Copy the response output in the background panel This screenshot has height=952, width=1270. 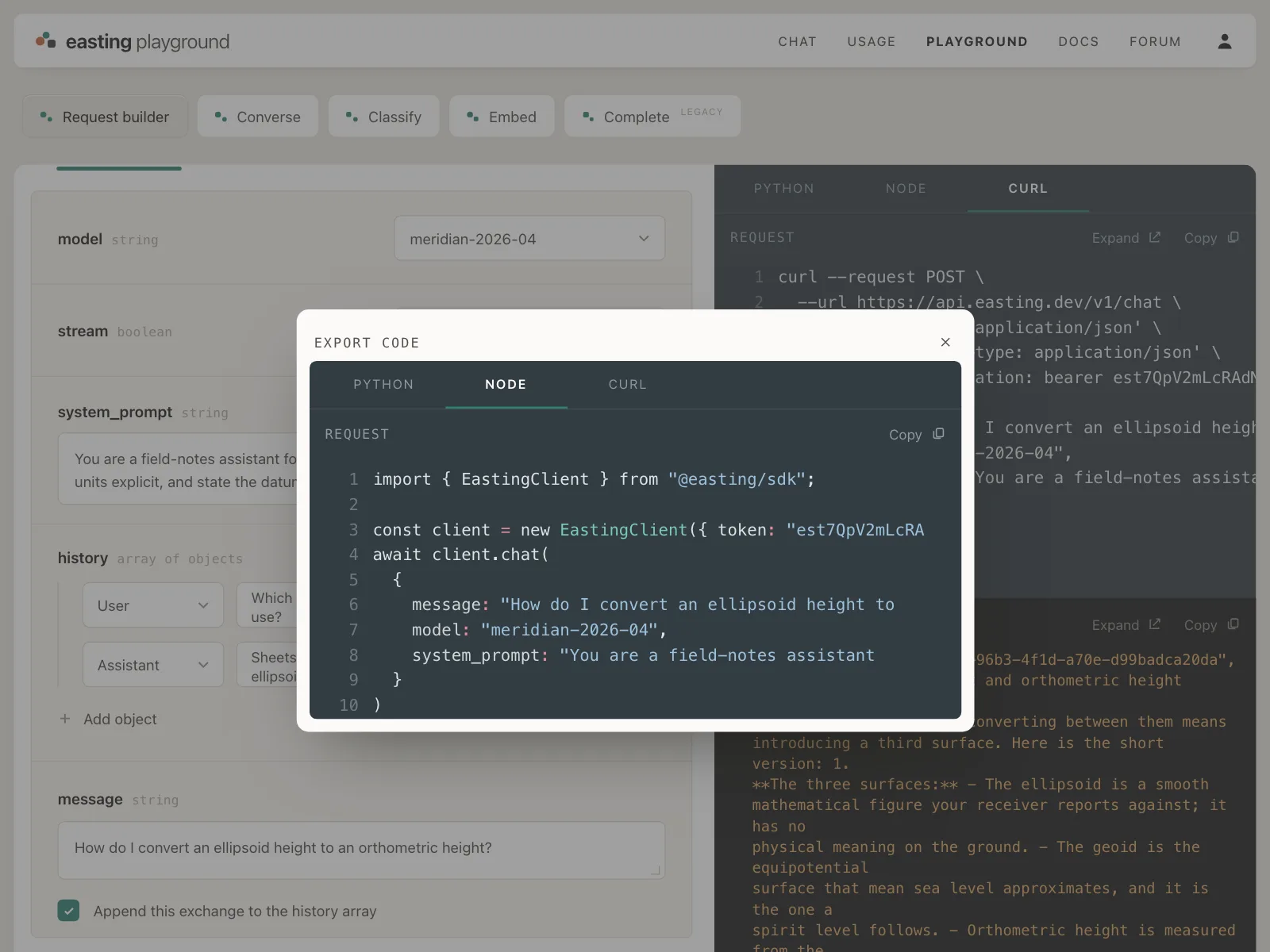[1211, 624]
